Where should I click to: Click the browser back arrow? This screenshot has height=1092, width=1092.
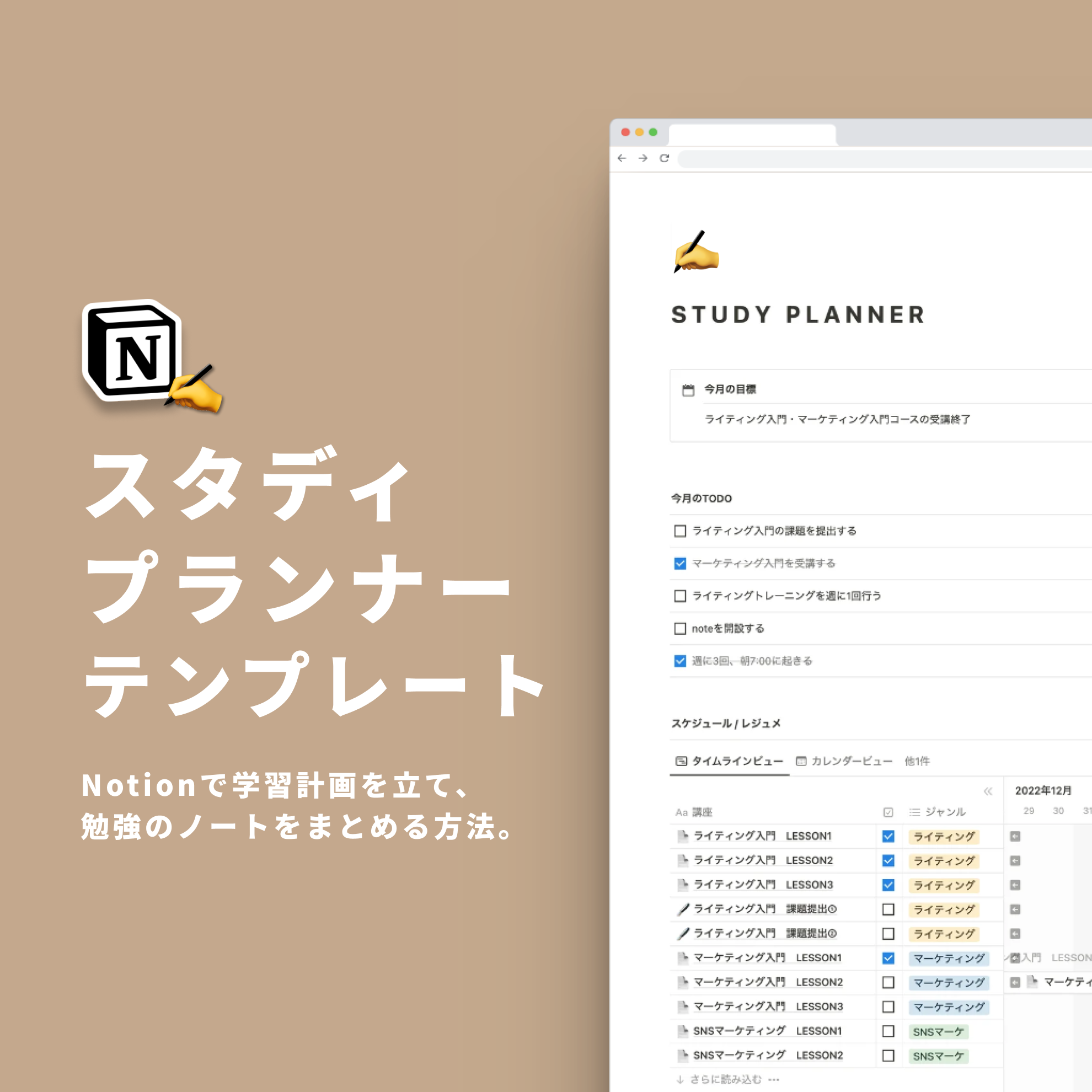point(622,158)
